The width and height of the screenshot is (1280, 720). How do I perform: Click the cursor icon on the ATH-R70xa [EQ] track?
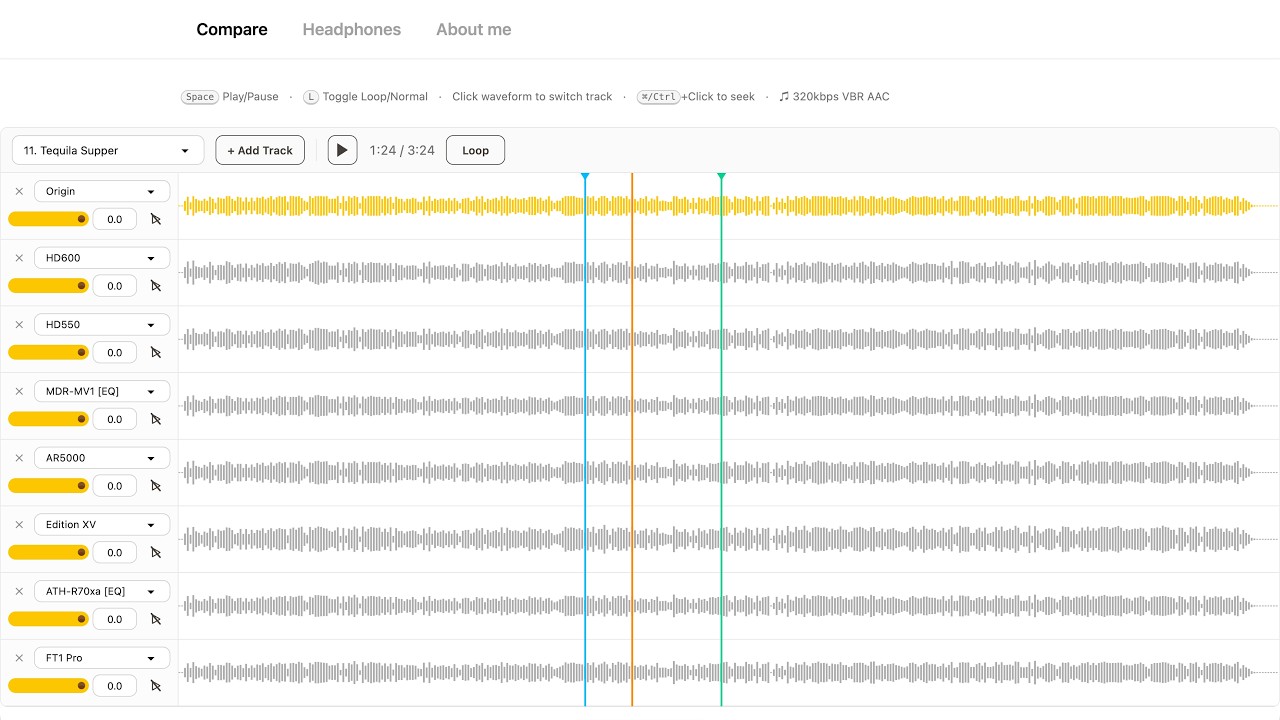pyautogui.click(x=156, y=619)
